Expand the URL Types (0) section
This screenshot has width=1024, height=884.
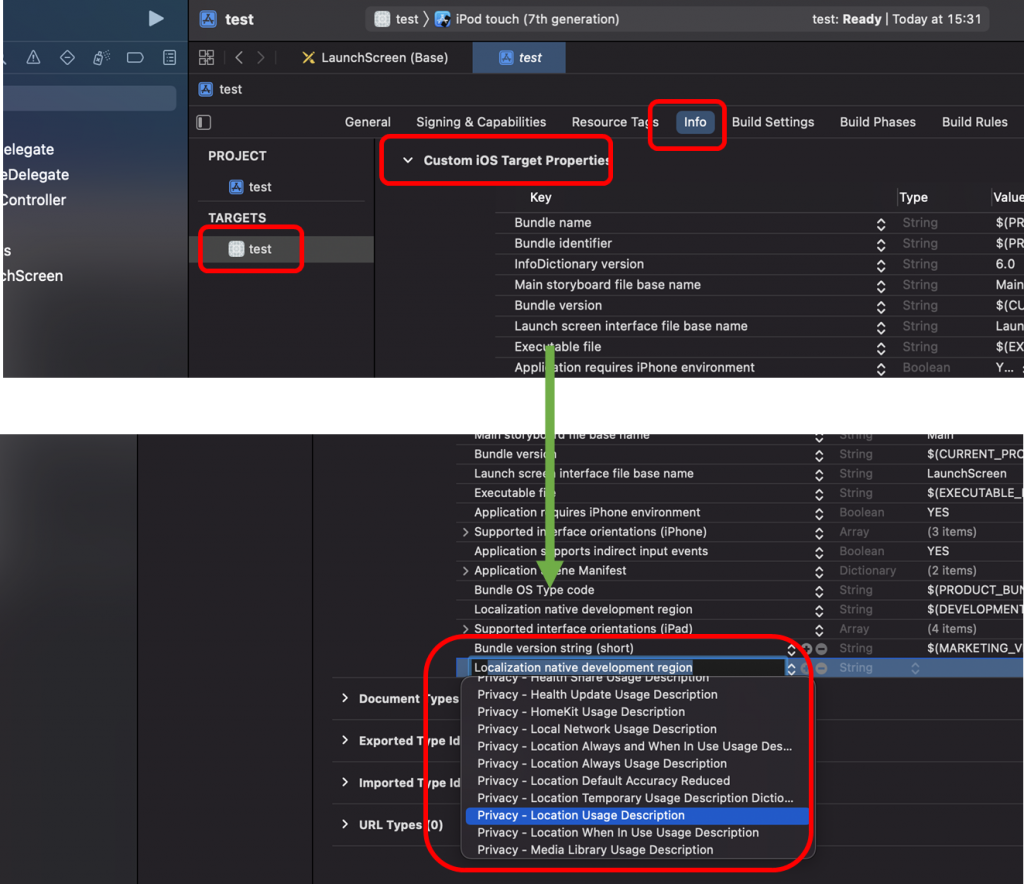345,824
